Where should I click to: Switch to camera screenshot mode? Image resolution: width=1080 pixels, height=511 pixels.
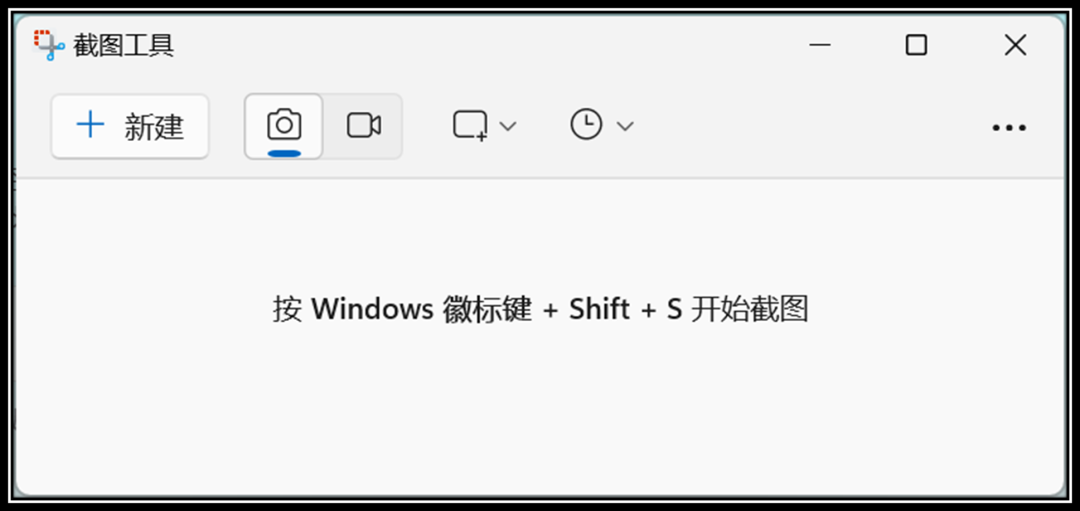284,125
